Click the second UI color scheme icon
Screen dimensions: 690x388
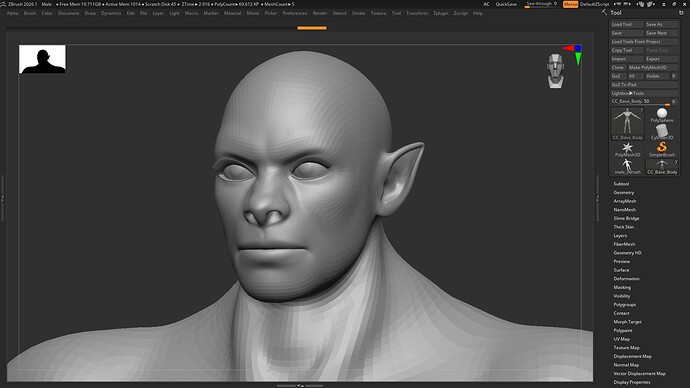click(651, 4)
